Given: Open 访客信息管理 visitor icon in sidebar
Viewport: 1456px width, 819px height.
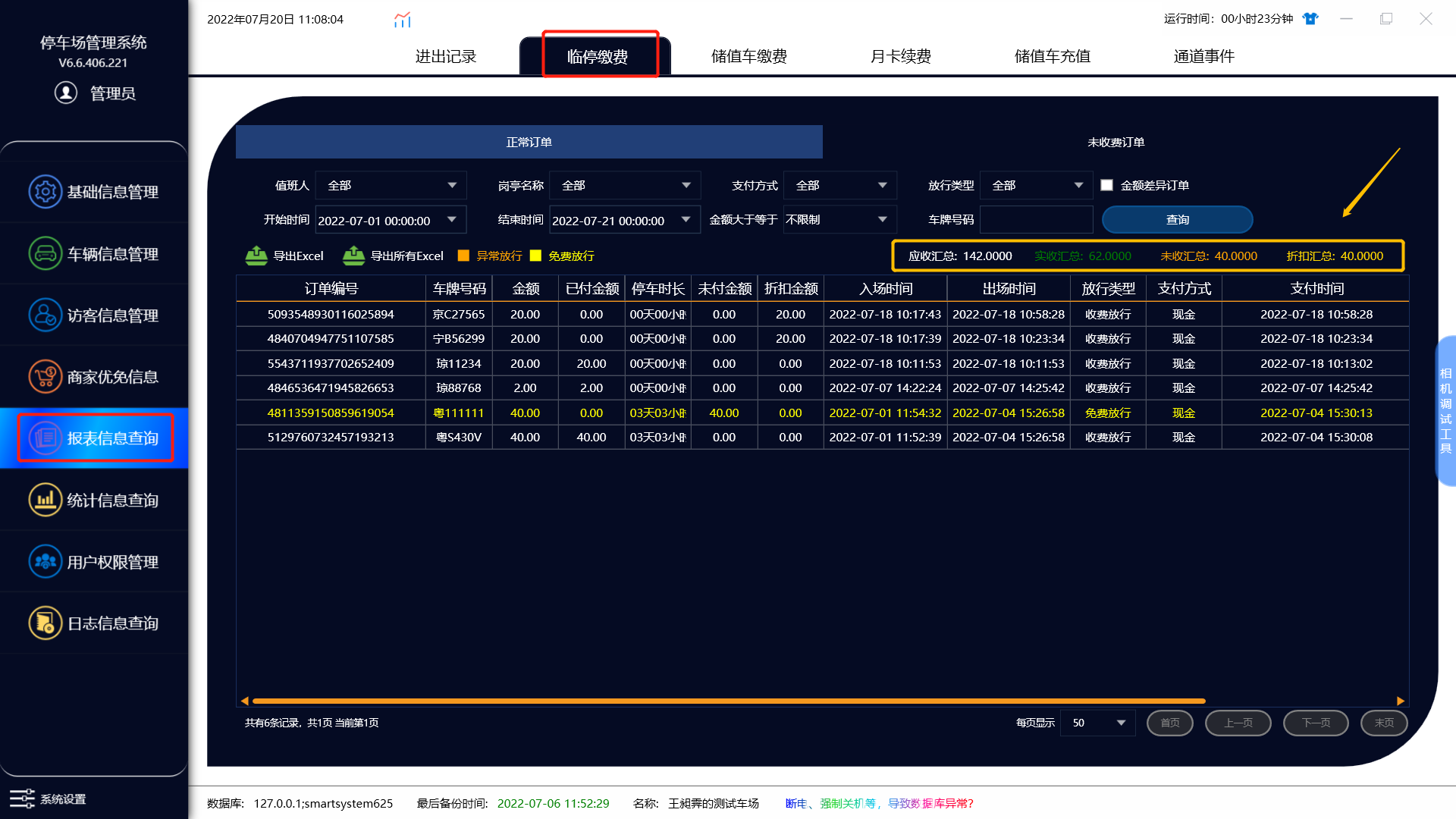Looking at the screenshot, I should tap(45, 315).
